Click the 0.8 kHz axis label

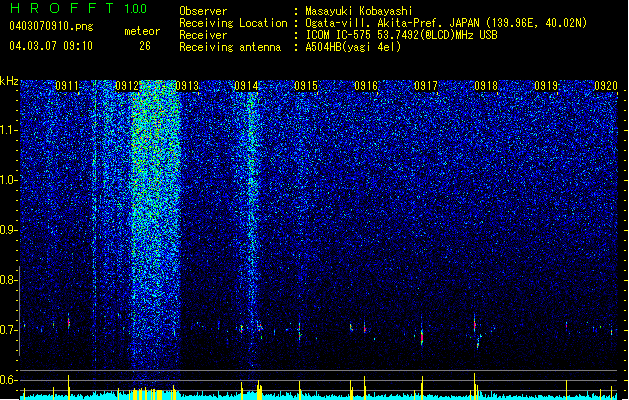coord(8,280)
